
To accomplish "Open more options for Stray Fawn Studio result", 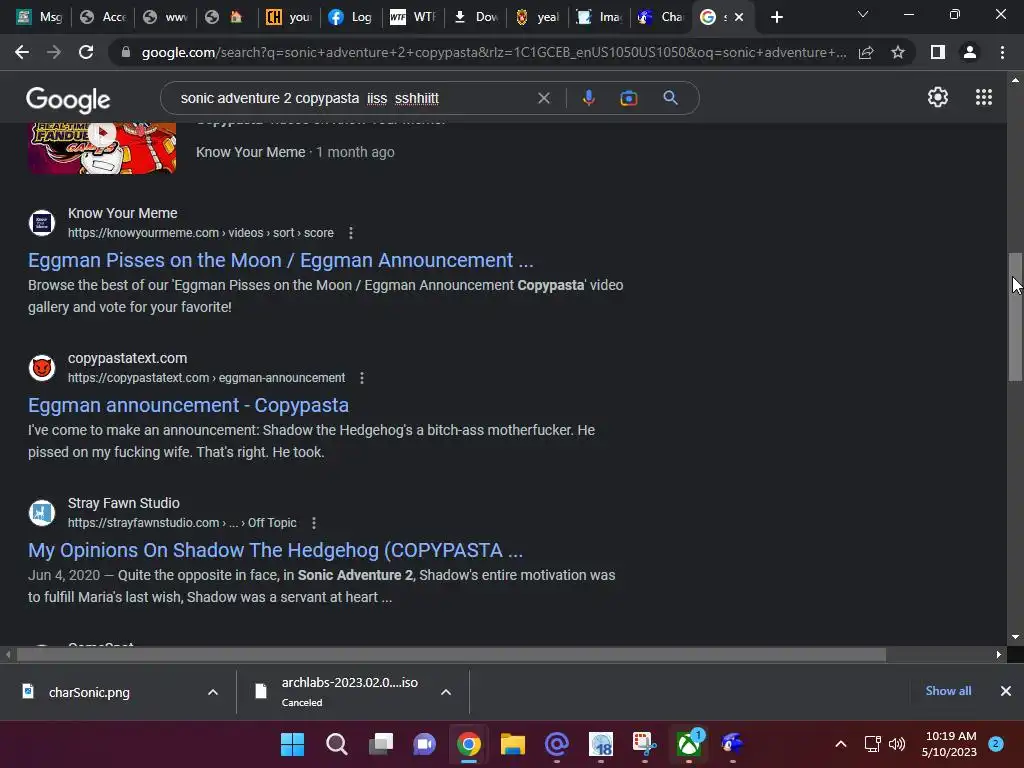I will 314,523.
